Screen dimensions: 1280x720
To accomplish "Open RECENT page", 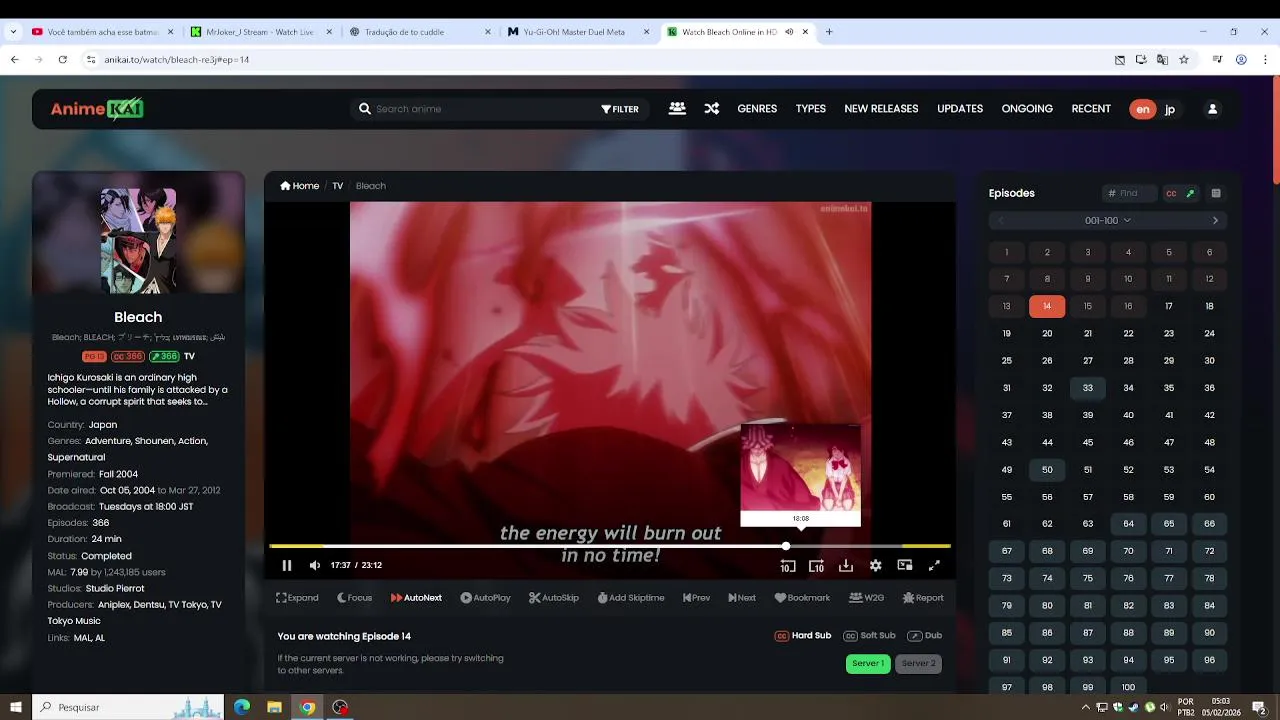I will (x=1091, y=109).
